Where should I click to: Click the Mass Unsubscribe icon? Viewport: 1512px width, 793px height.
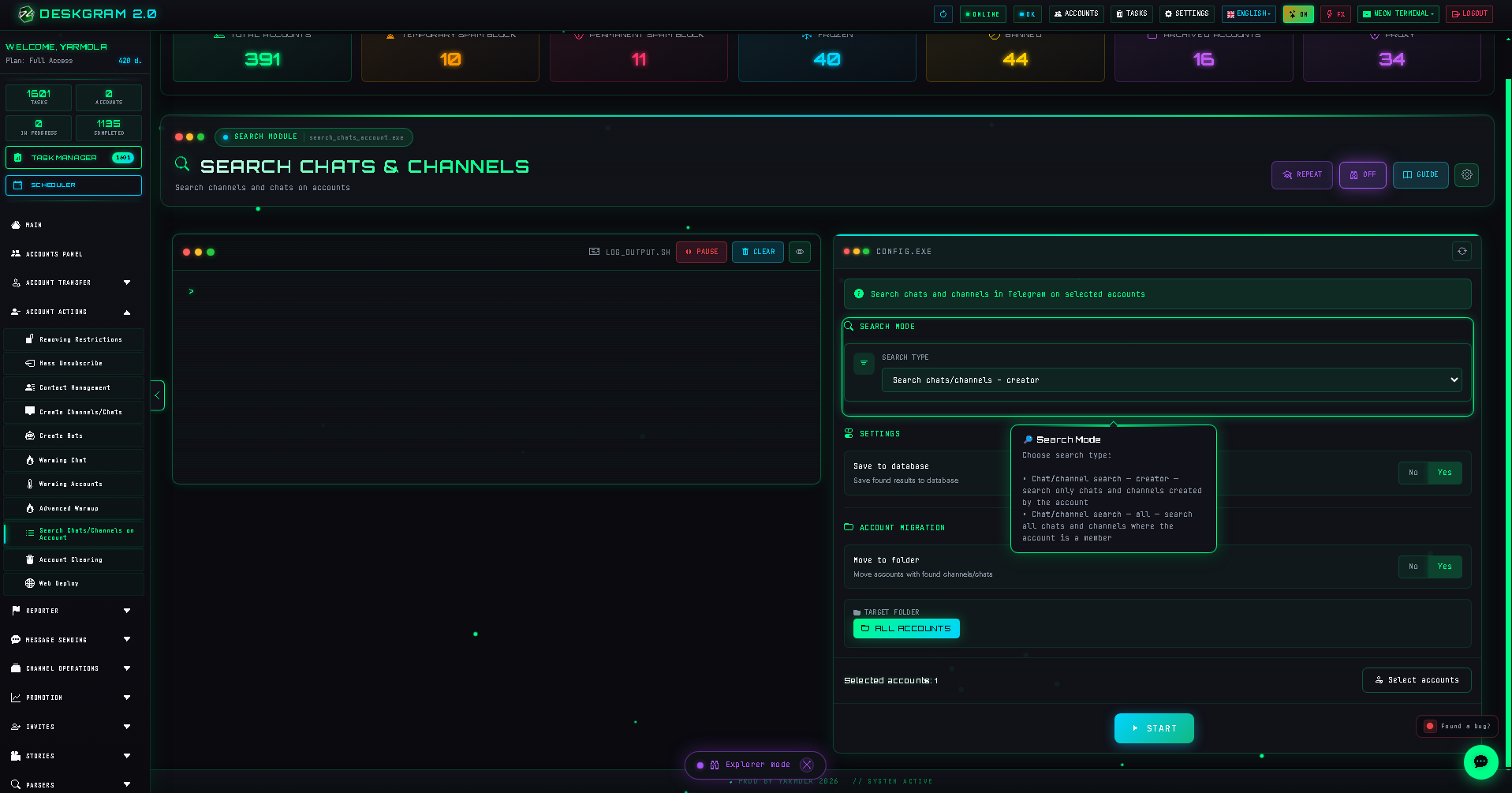30,364
